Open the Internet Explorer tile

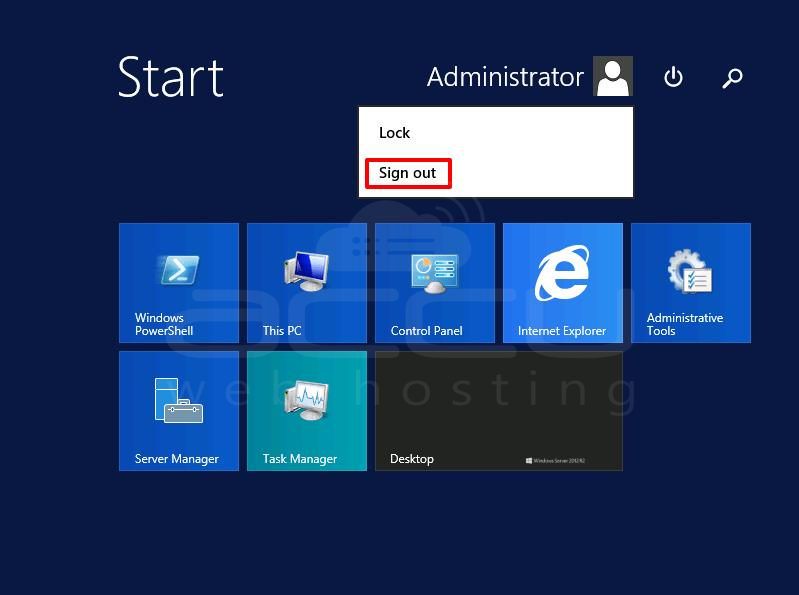[x=563, y=283]
